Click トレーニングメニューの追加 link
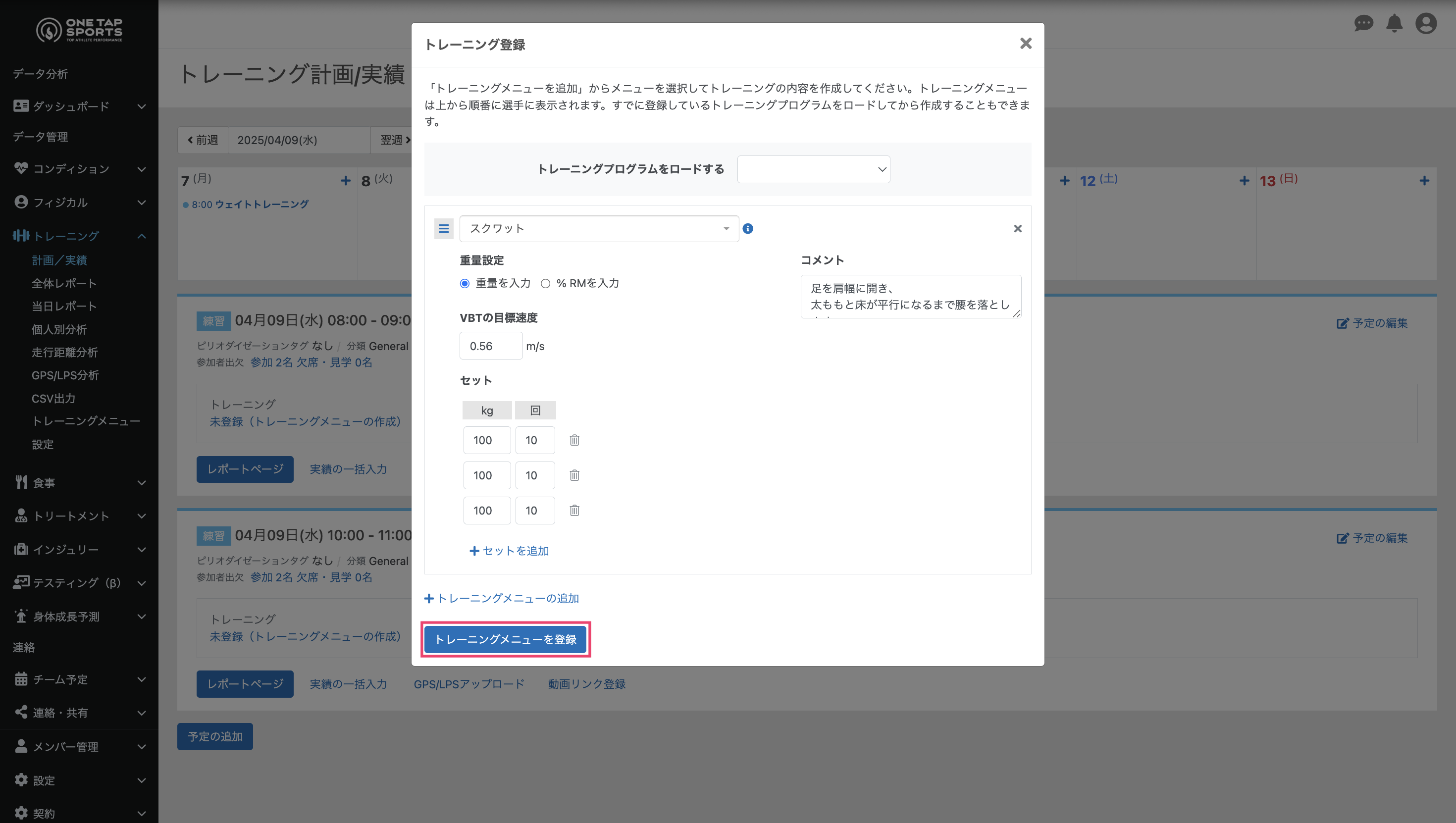1456x823 pixels. click(x=502, y=598)
